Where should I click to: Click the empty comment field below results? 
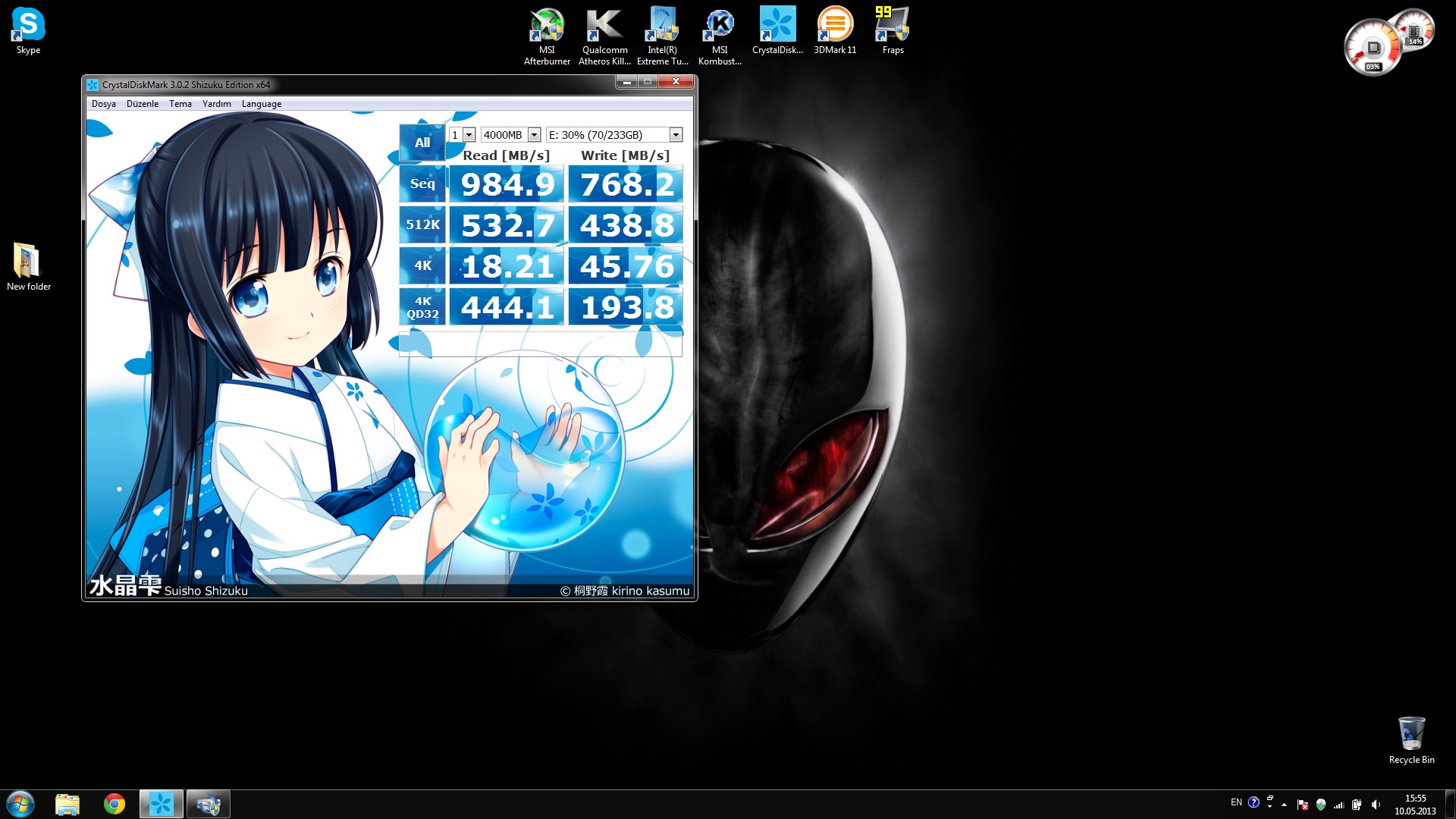point(541,343)
